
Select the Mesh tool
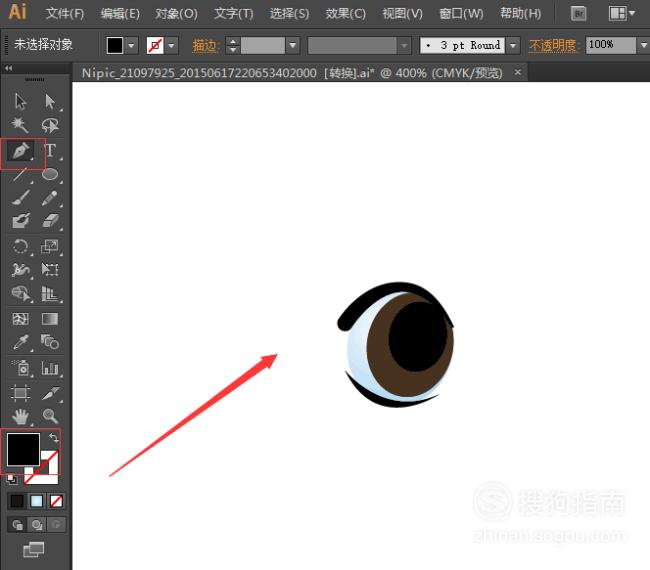coord(20,319)
